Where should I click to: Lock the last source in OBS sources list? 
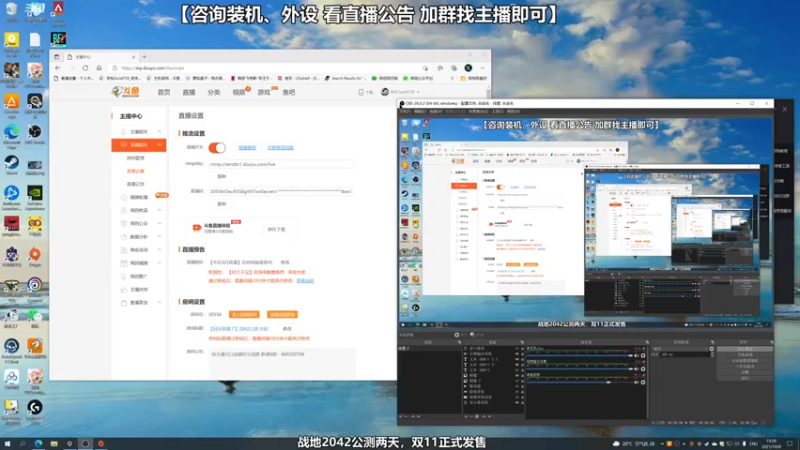(x=522, y=403)
